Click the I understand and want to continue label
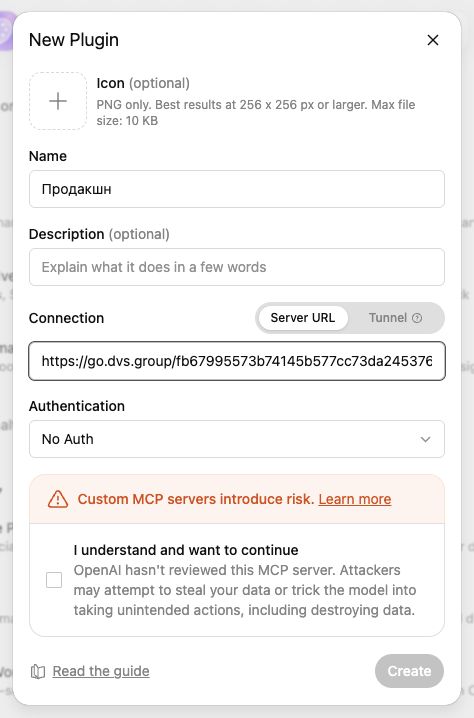 coord(186,550)
